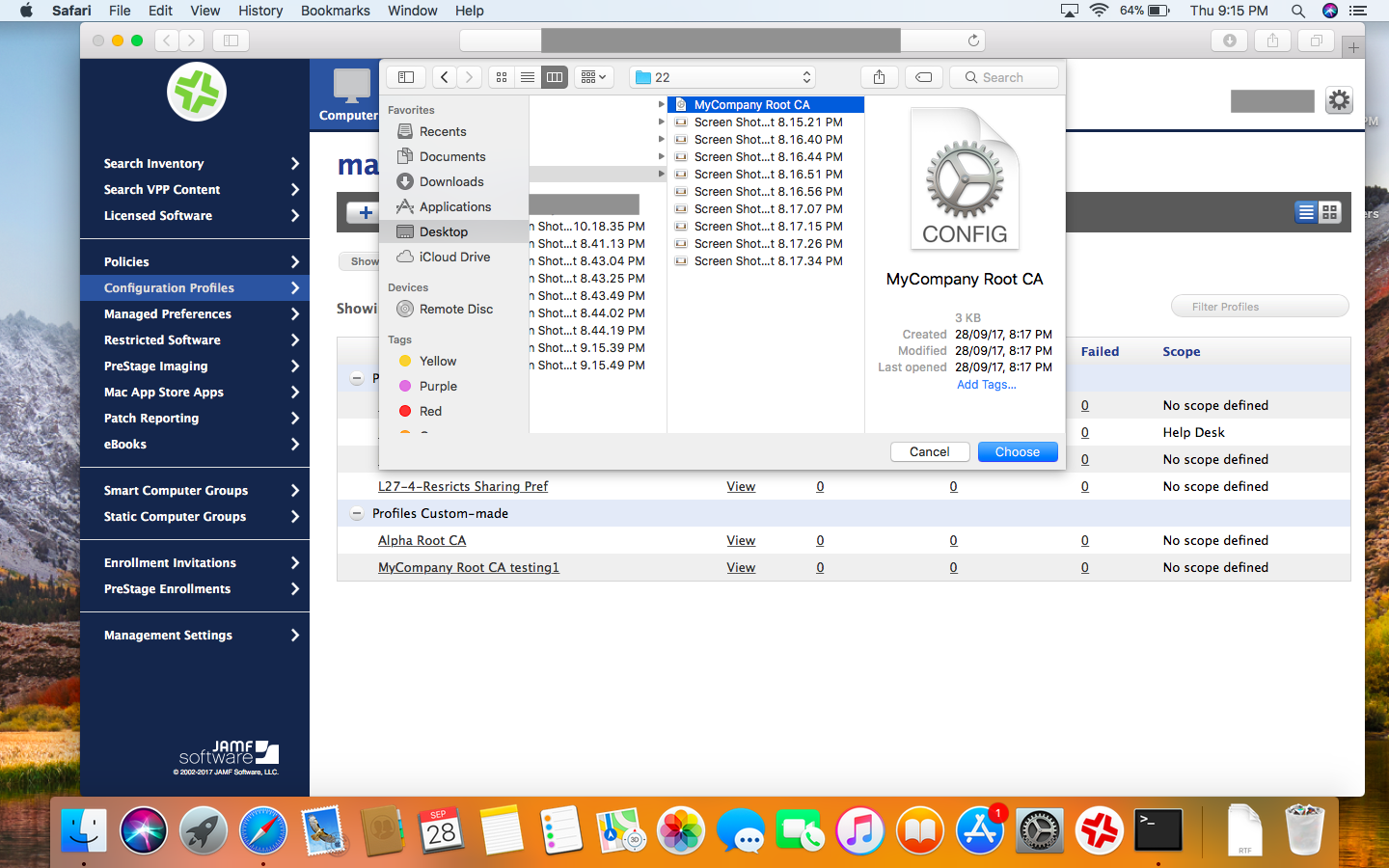The width and height of the screenshot is (1389, 868).
Task: Switch file dialog to icon view
Action: 502,77
